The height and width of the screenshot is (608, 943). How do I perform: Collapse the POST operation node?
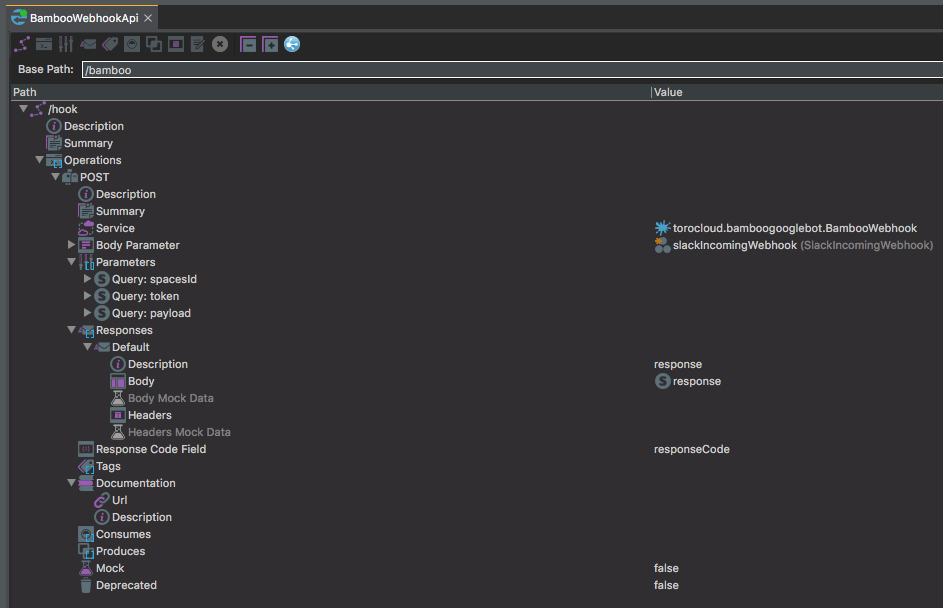(x=55, y=177)
